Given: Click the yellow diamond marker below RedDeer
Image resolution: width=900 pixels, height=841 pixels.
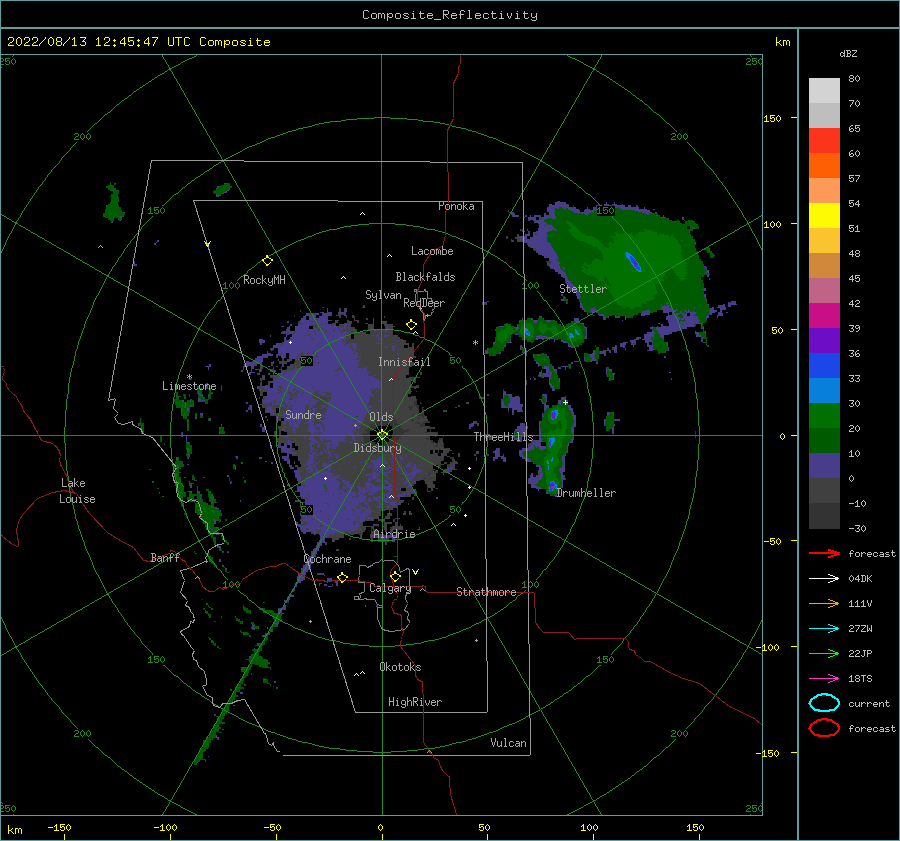Looking at the screenshot, I should (x=411, y=325).
